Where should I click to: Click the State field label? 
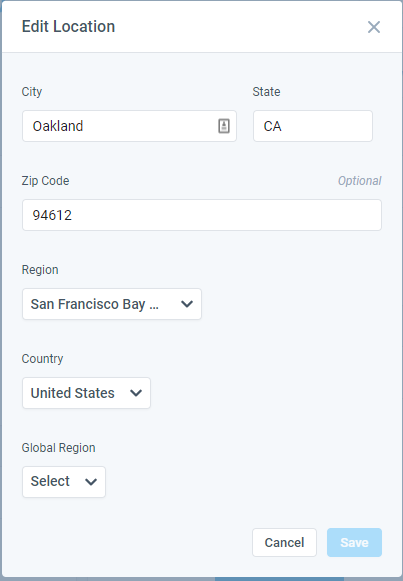pyautogui.click(x=266, y=92)
